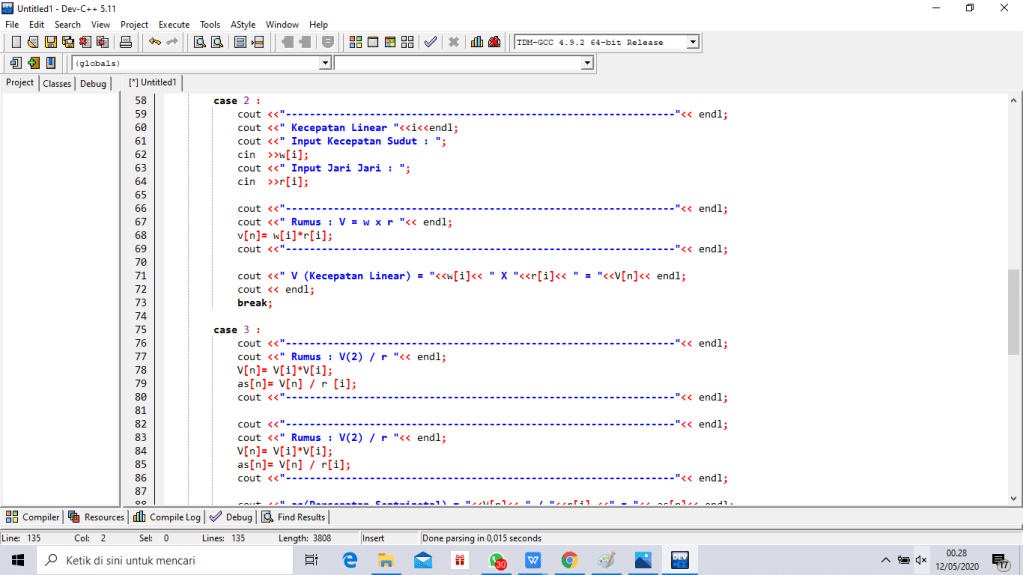This screenshot has width=1023, height=575.
Task: Click the New file icon
Action: tap(16, 42)
